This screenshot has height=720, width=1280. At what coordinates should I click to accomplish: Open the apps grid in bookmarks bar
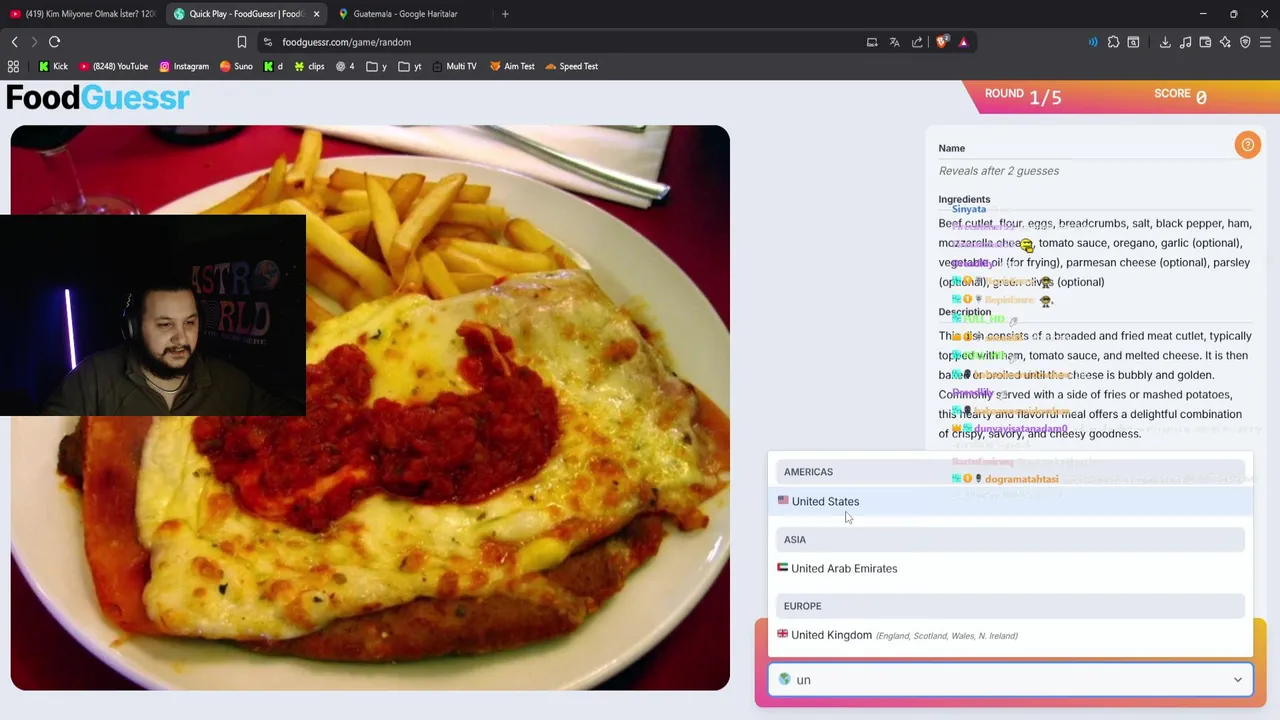(x=13, y=66)
